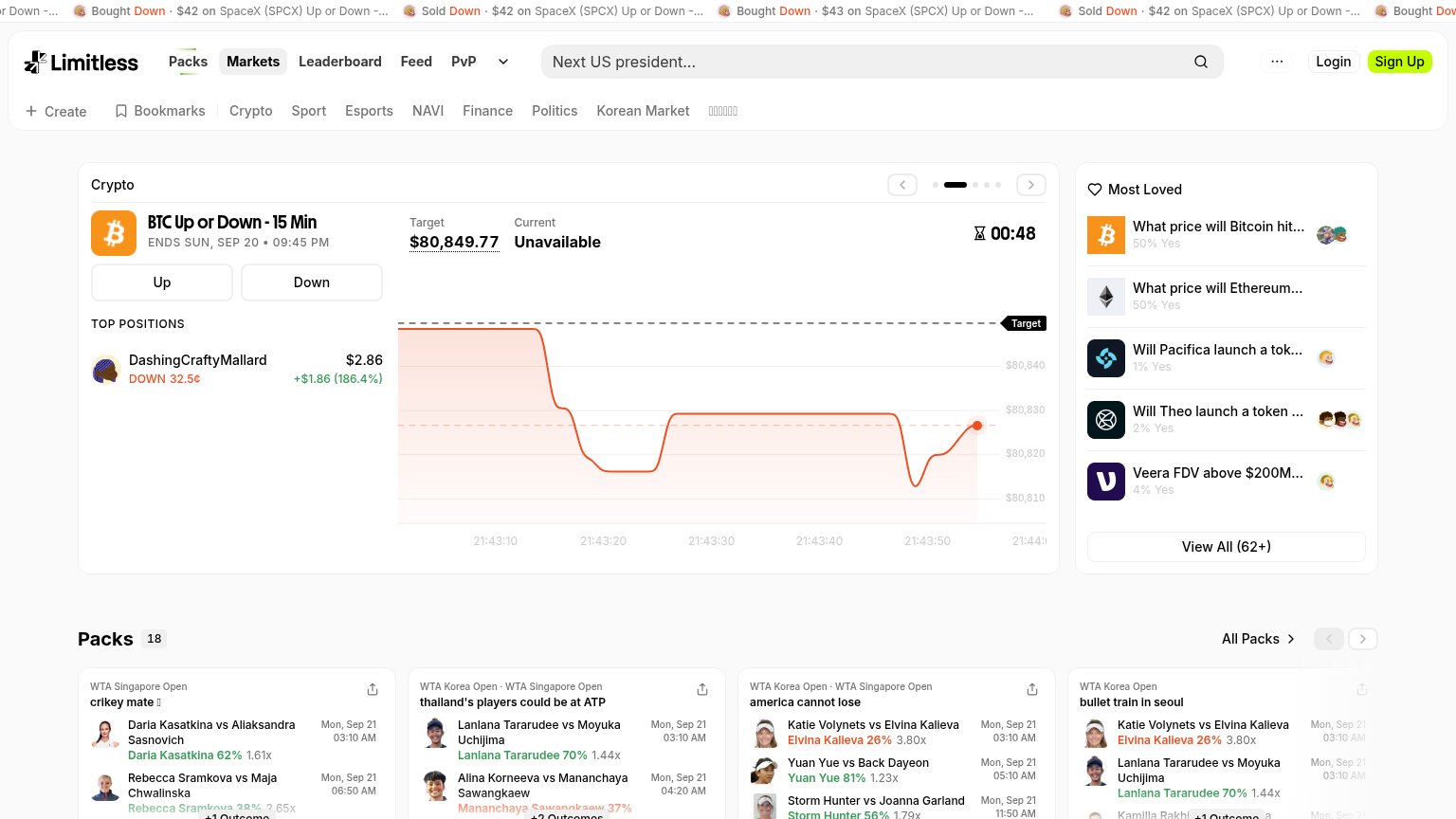Click the Limitless logo
Image resolution: width=1456 pixels, height=819 pixels.
click(82, 63)
